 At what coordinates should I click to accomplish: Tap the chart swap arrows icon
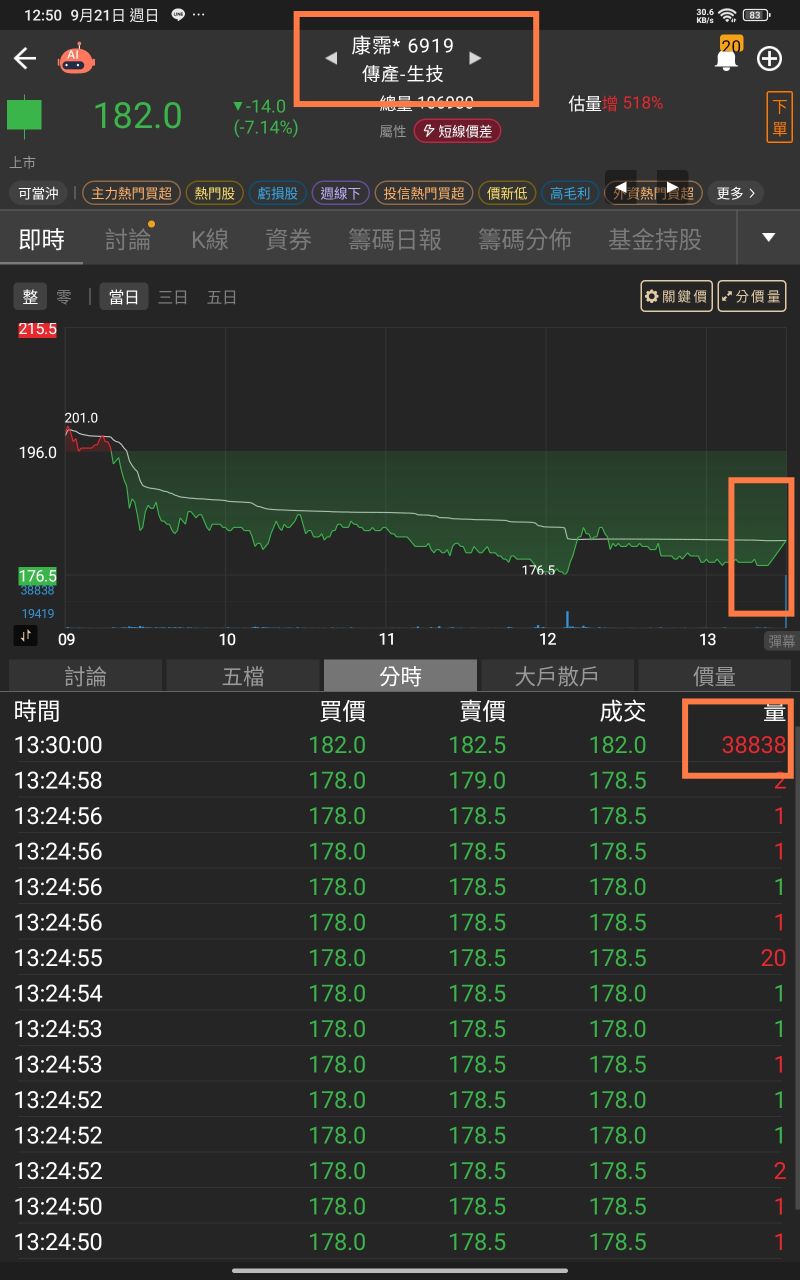click(25, 635)
